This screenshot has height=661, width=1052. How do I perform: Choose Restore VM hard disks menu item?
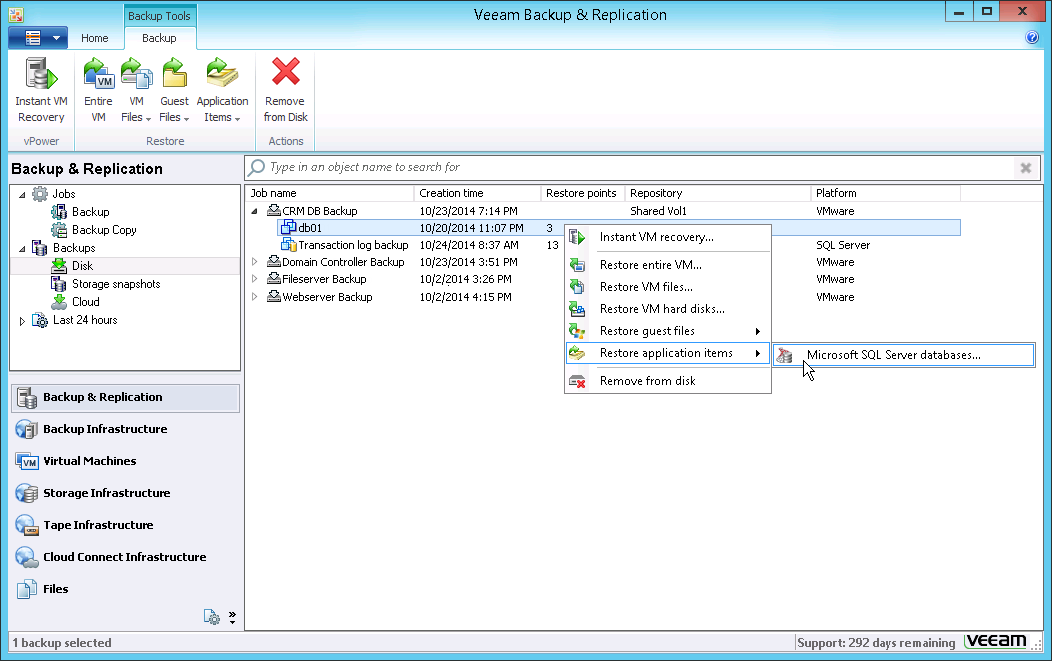point(668,309)
